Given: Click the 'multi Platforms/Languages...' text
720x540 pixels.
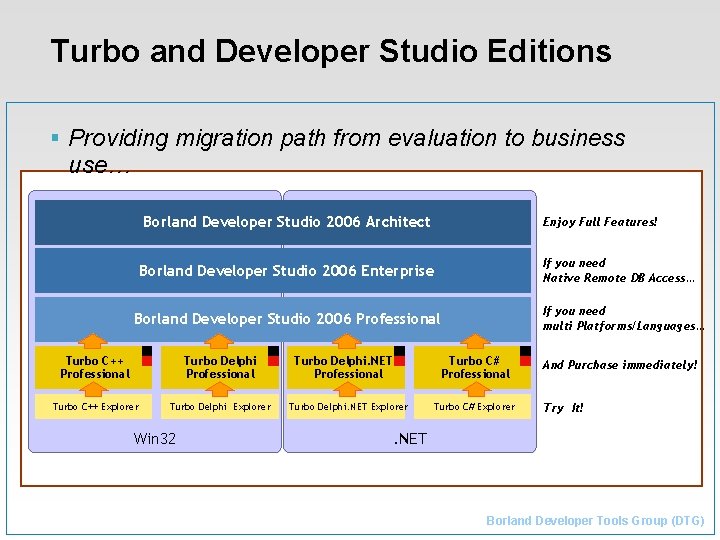Looking at the screenshot, I should pos(624,326).
